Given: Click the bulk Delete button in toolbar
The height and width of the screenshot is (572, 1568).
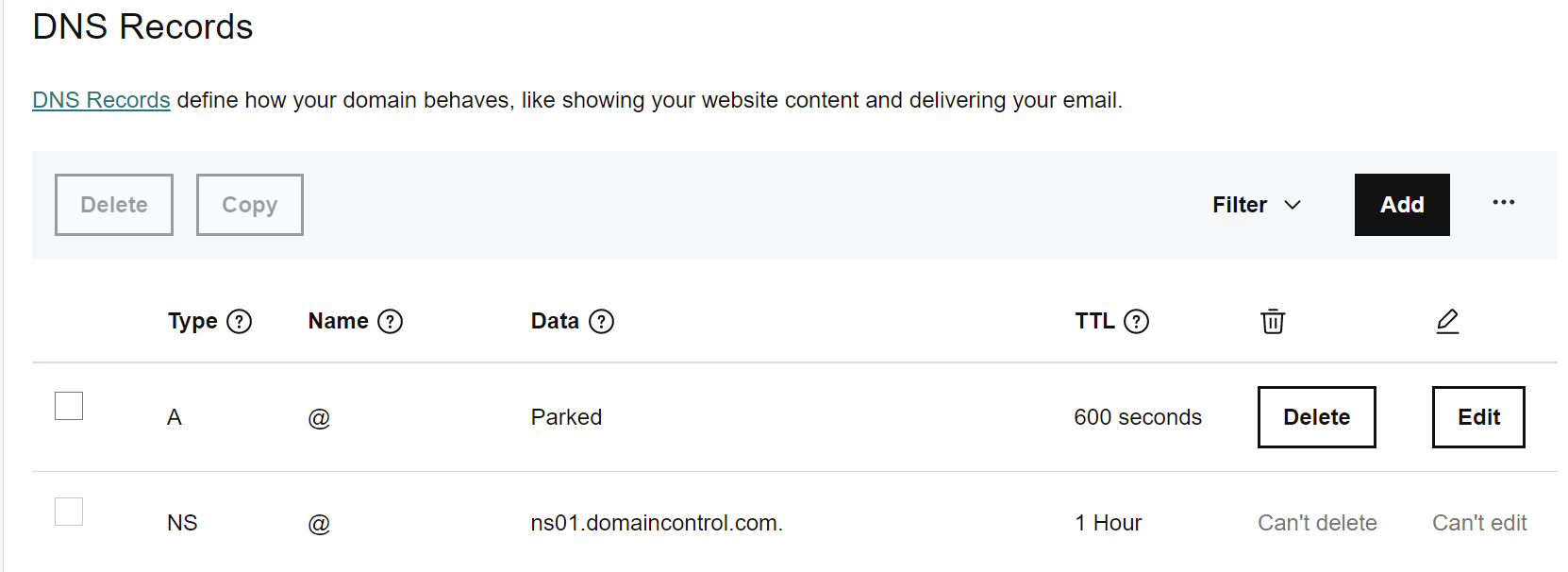Looking at the screenshot, I should tap(114, 205).
